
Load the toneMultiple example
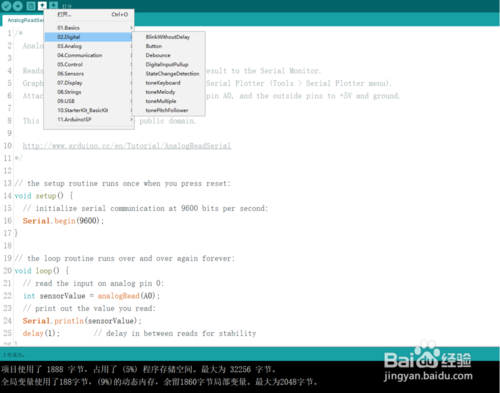pyautogui.click(x=169, y=101)
